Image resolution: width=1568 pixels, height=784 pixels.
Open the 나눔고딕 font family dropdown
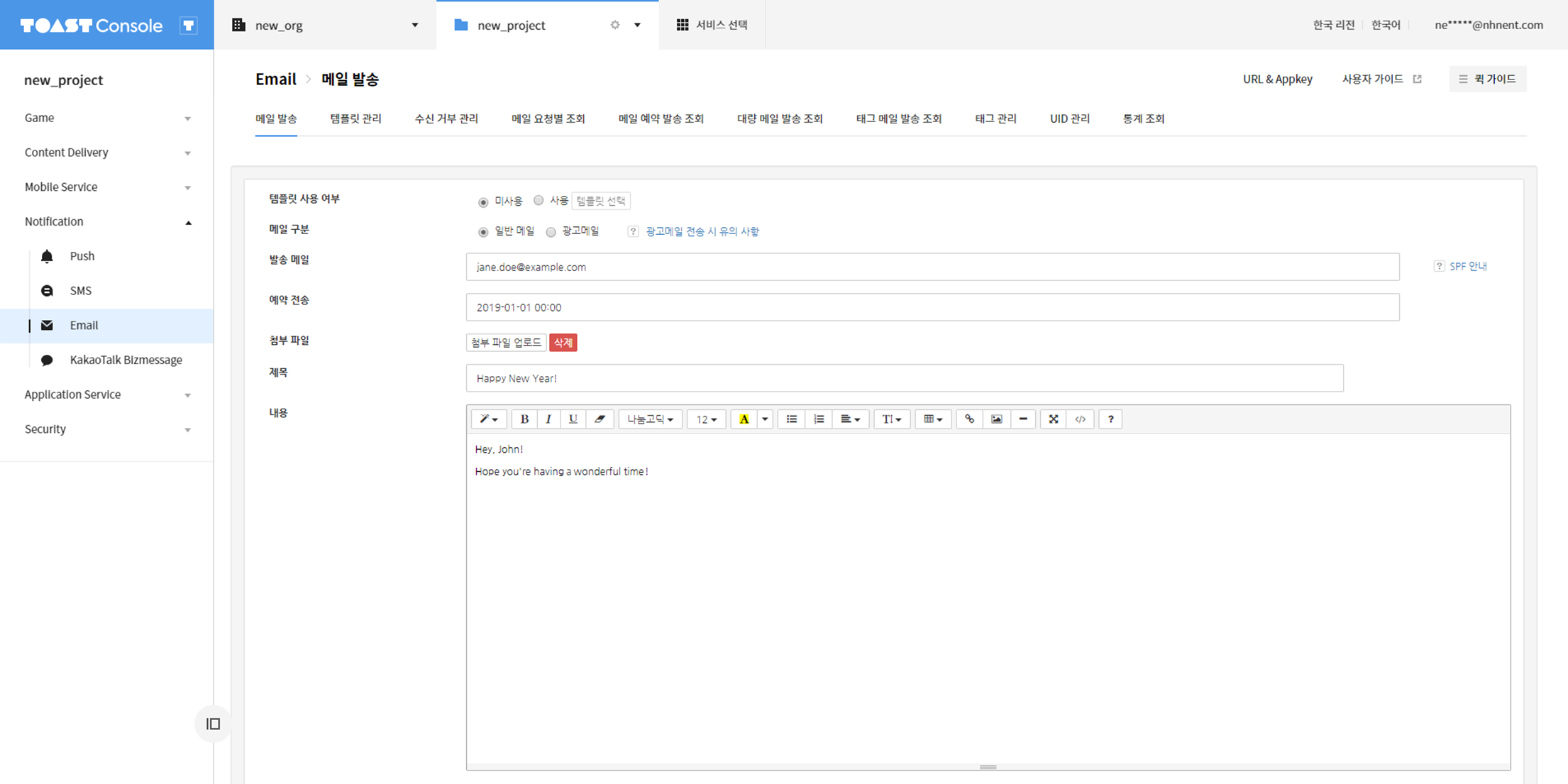point(650,419)
